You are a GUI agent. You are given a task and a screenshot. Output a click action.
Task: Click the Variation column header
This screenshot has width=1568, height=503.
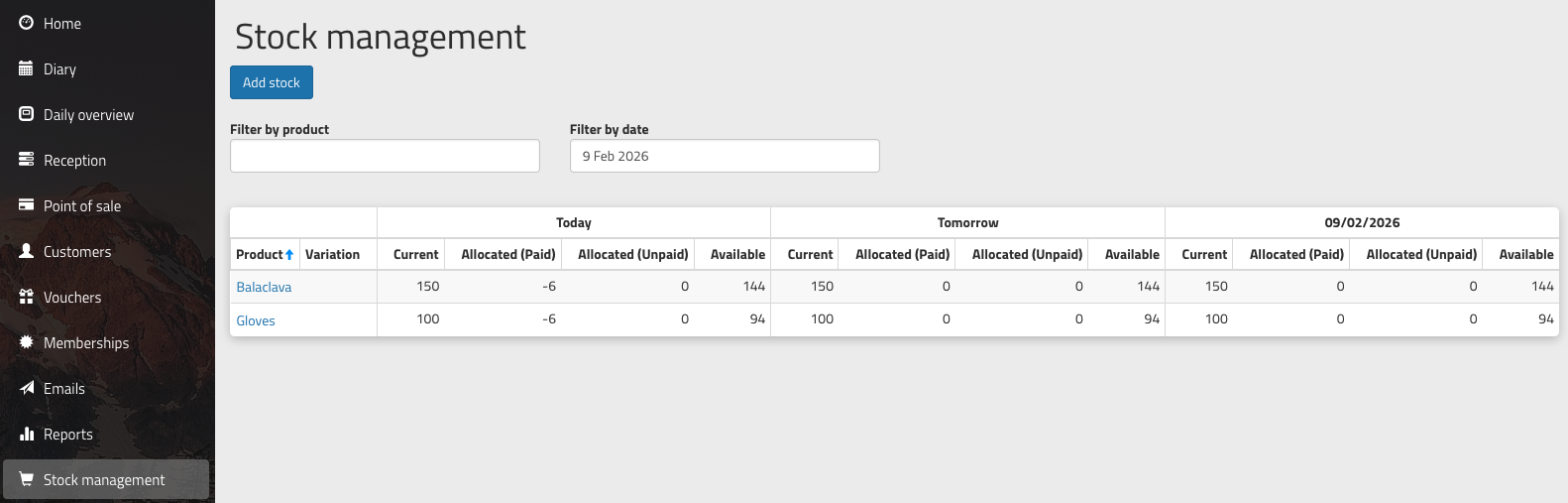click(332, 255)
